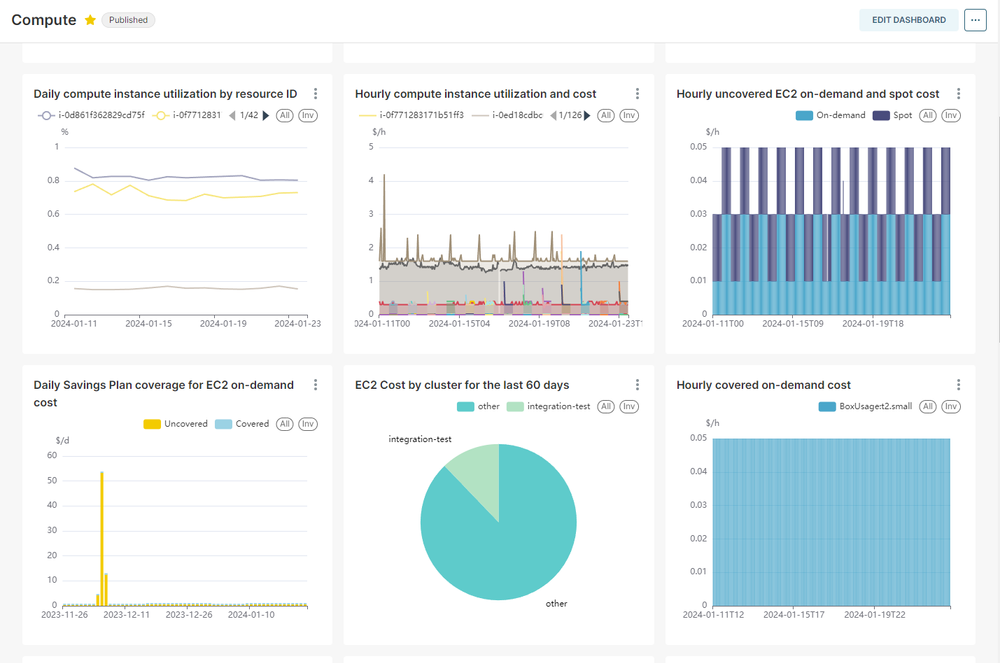This screenshot has height=663, width=1000.
Task: Open options menu of Hourly covered on-demand cost chart
Action: tap(959, 385)
